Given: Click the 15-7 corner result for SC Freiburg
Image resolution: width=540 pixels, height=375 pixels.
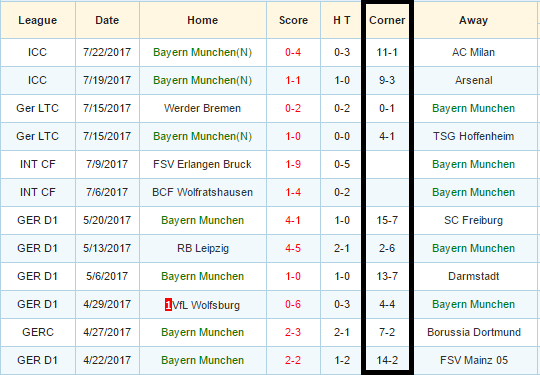Looking at the screenshot, I should 387,220.
